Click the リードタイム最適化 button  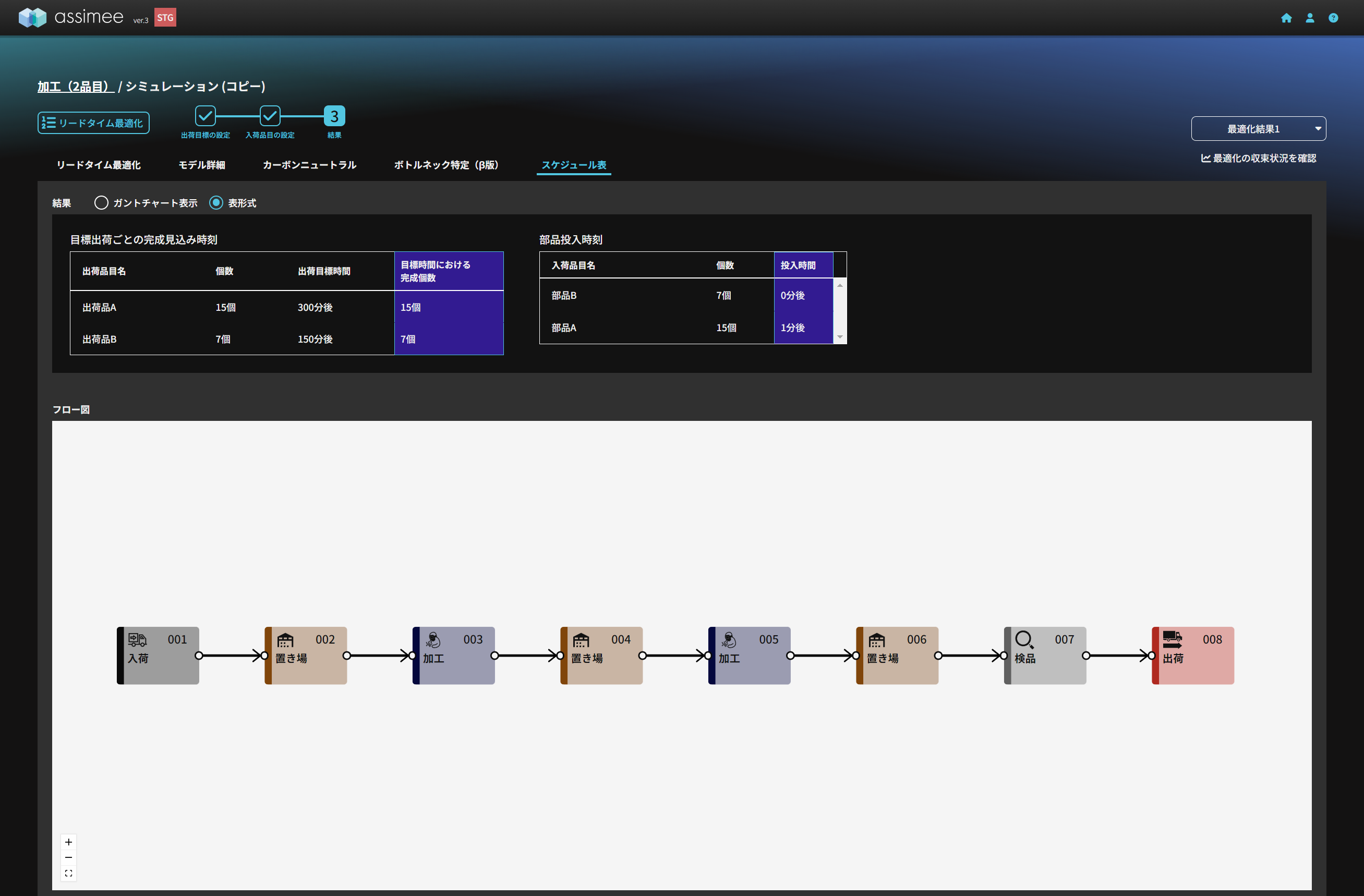93,123
